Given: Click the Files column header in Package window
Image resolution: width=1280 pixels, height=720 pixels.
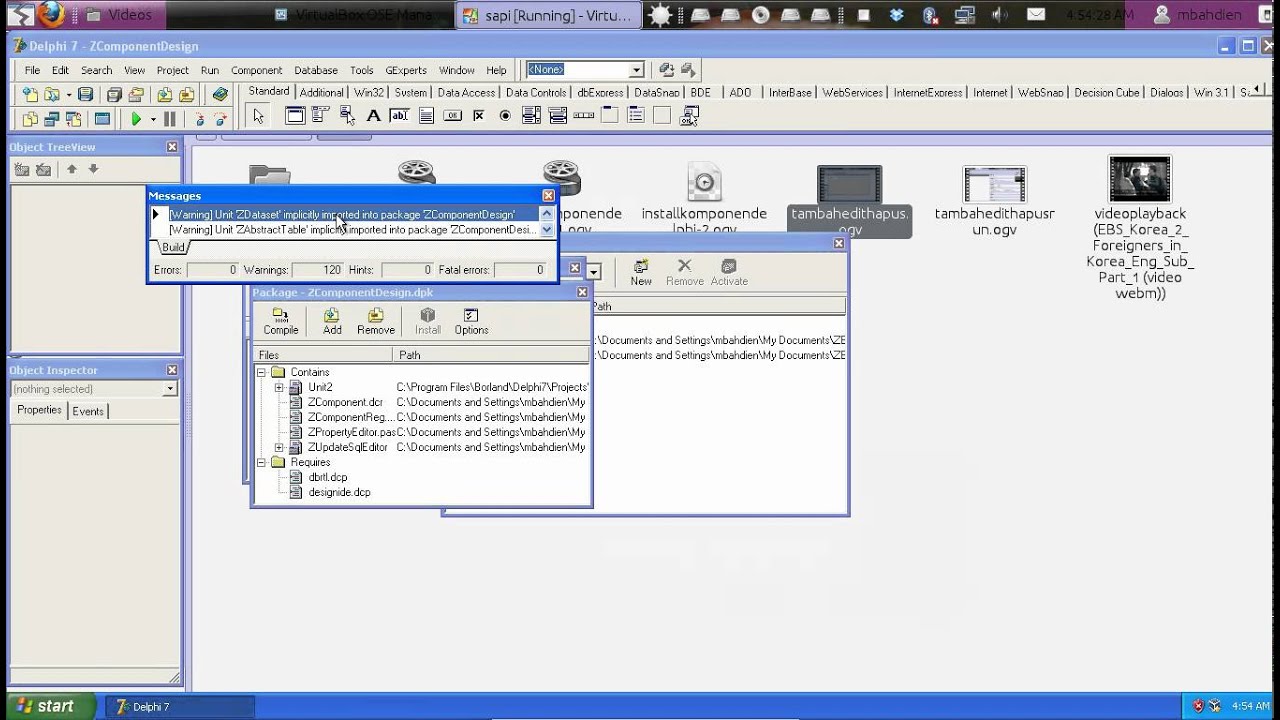Looking at the screenshot, I should coord(325,355).
